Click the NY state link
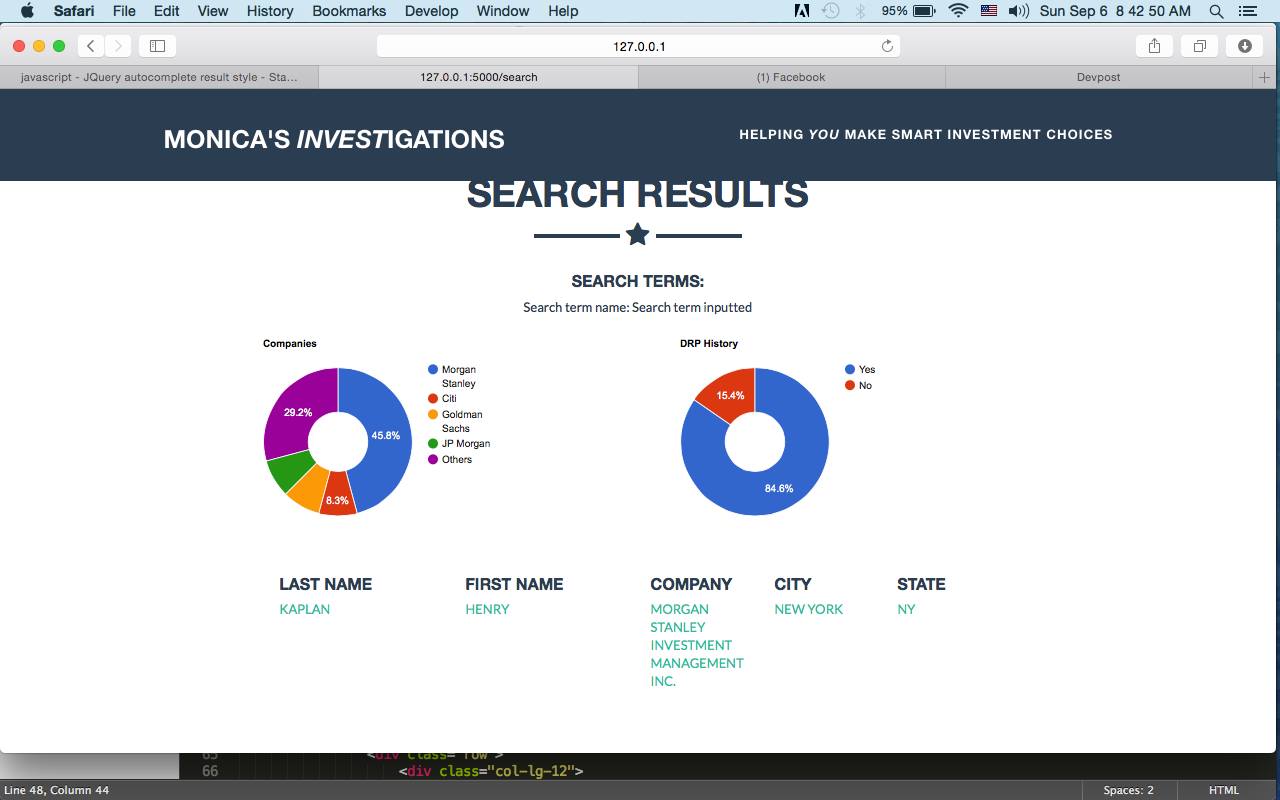 tap(906, 609)
